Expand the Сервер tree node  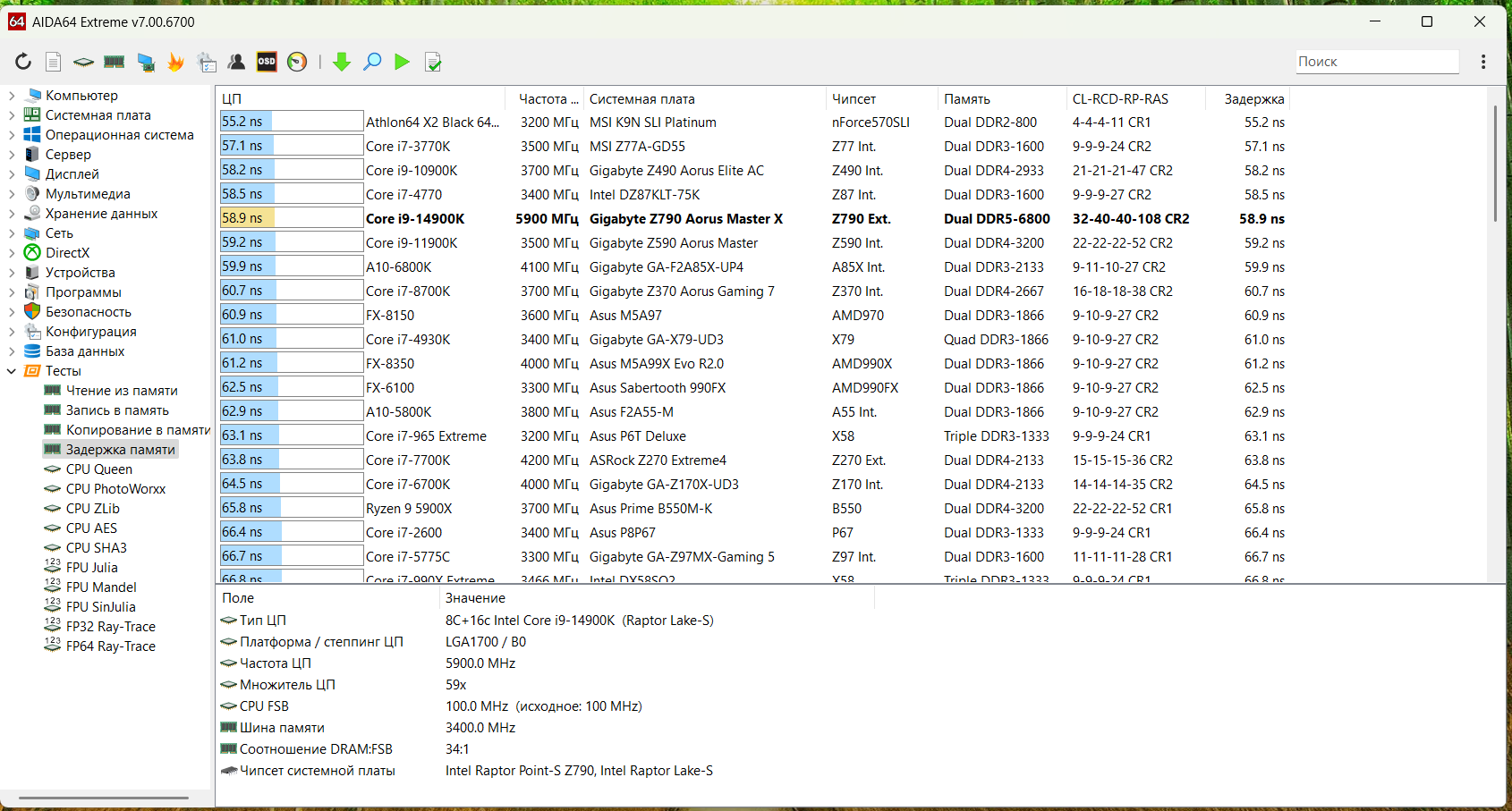(x=12, y=155)
